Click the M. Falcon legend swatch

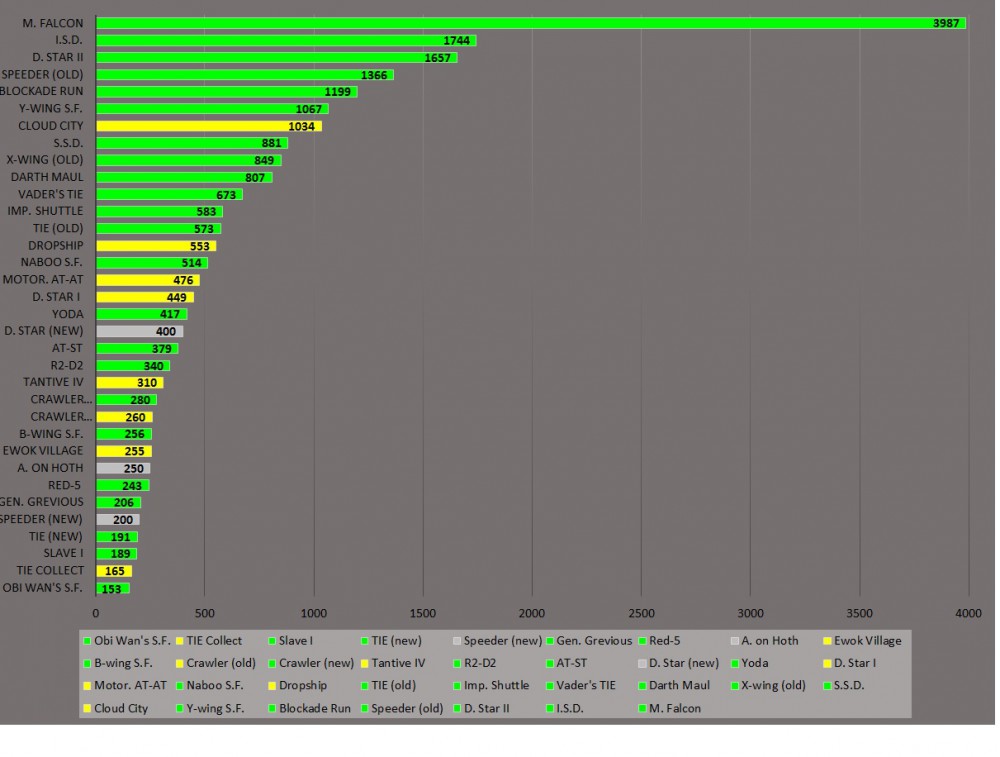[642, 709]
